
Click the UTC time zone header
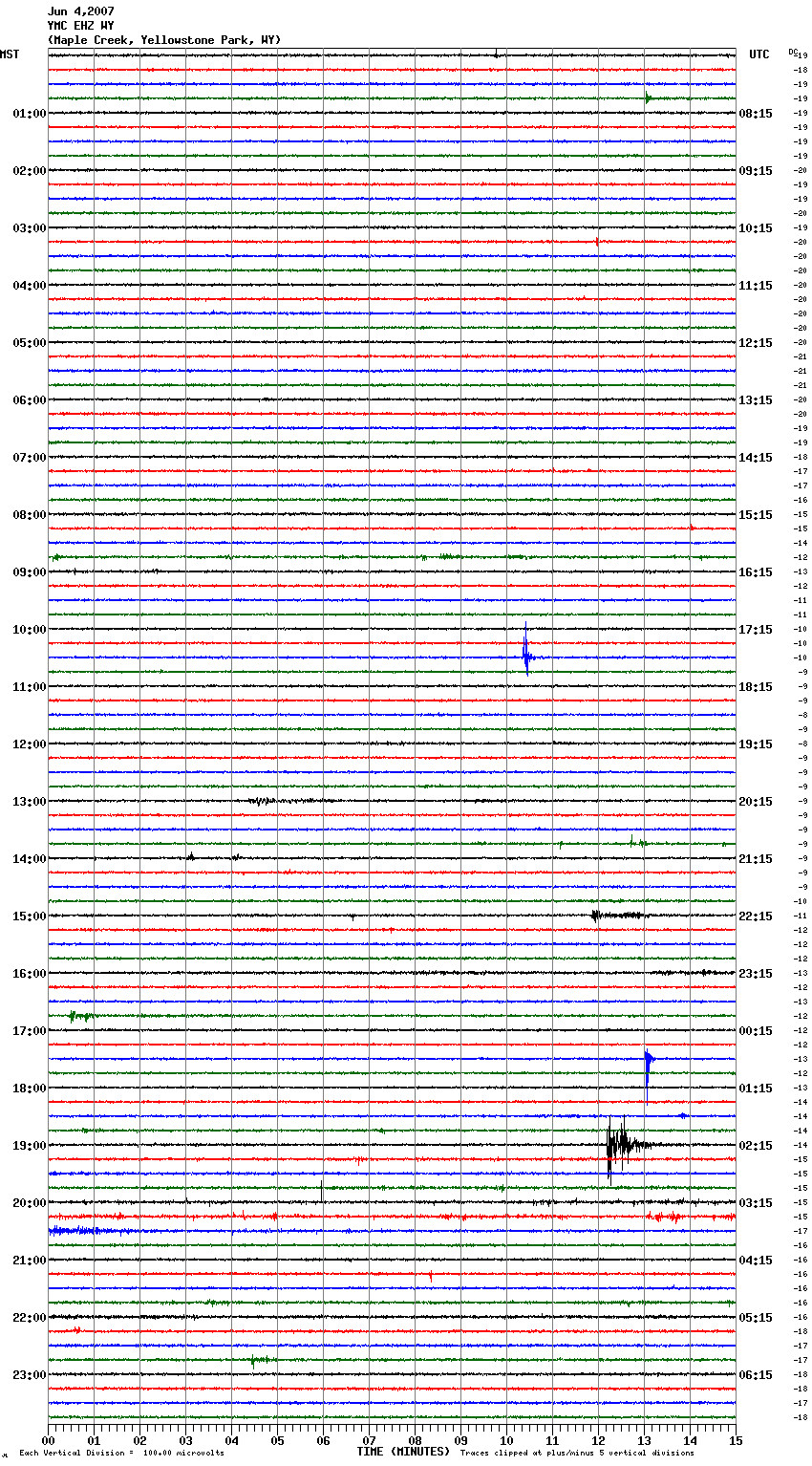(x=759, y=54)
